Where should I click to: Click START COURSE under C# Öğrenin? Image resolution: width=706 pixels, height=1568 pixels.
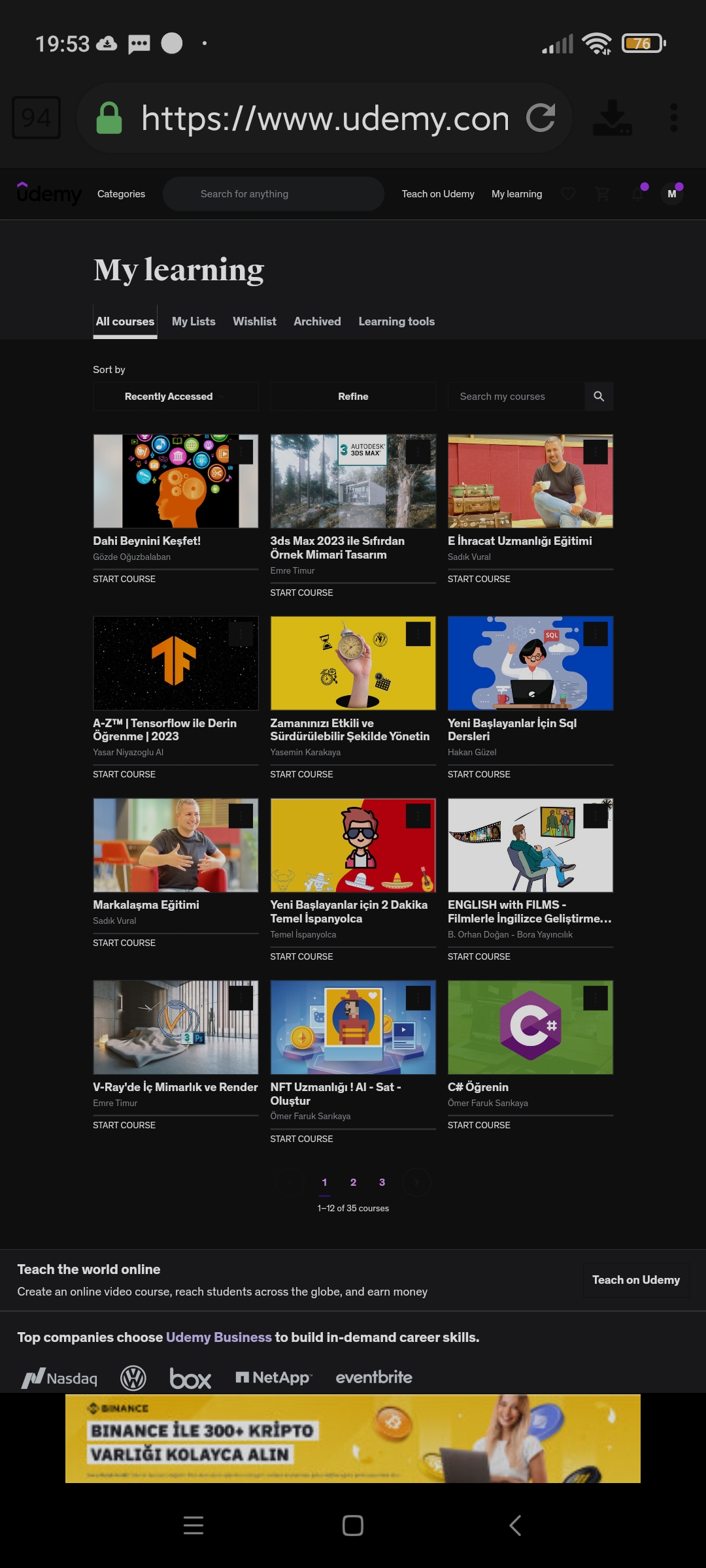coord(479,1125)
